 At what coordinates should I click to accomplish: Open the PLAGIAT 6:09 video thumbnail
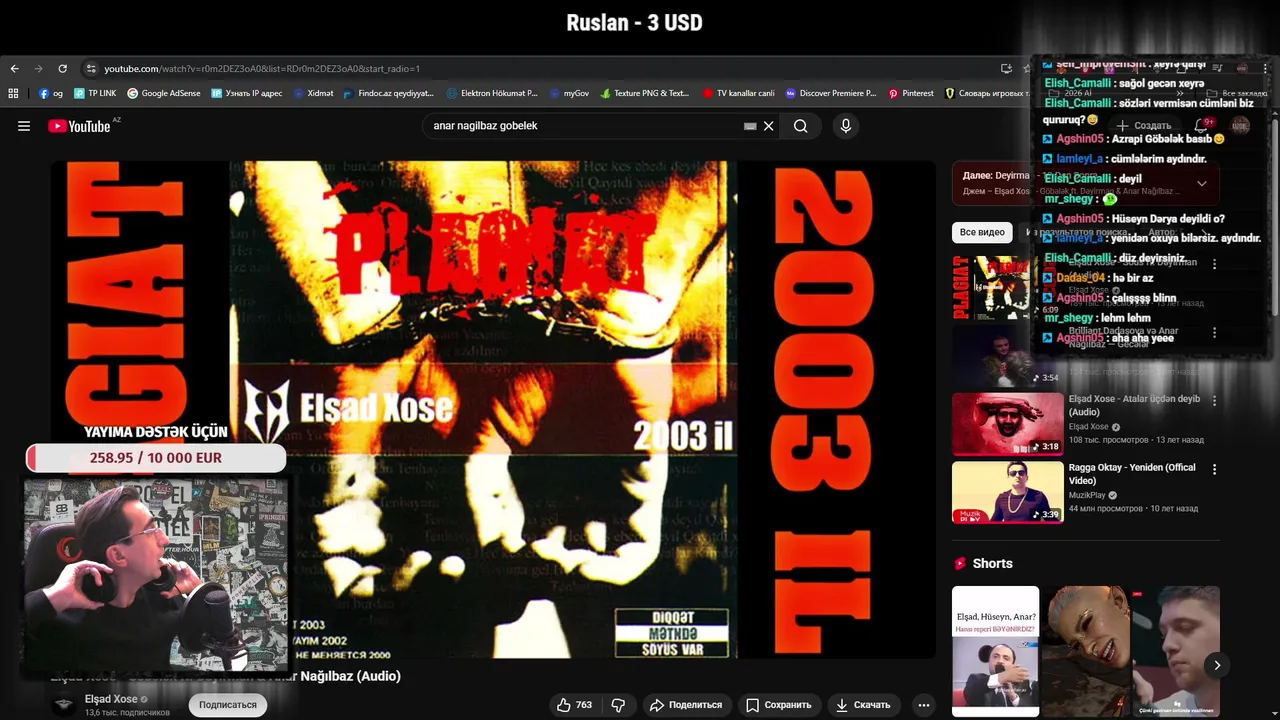click(1007, 287)
